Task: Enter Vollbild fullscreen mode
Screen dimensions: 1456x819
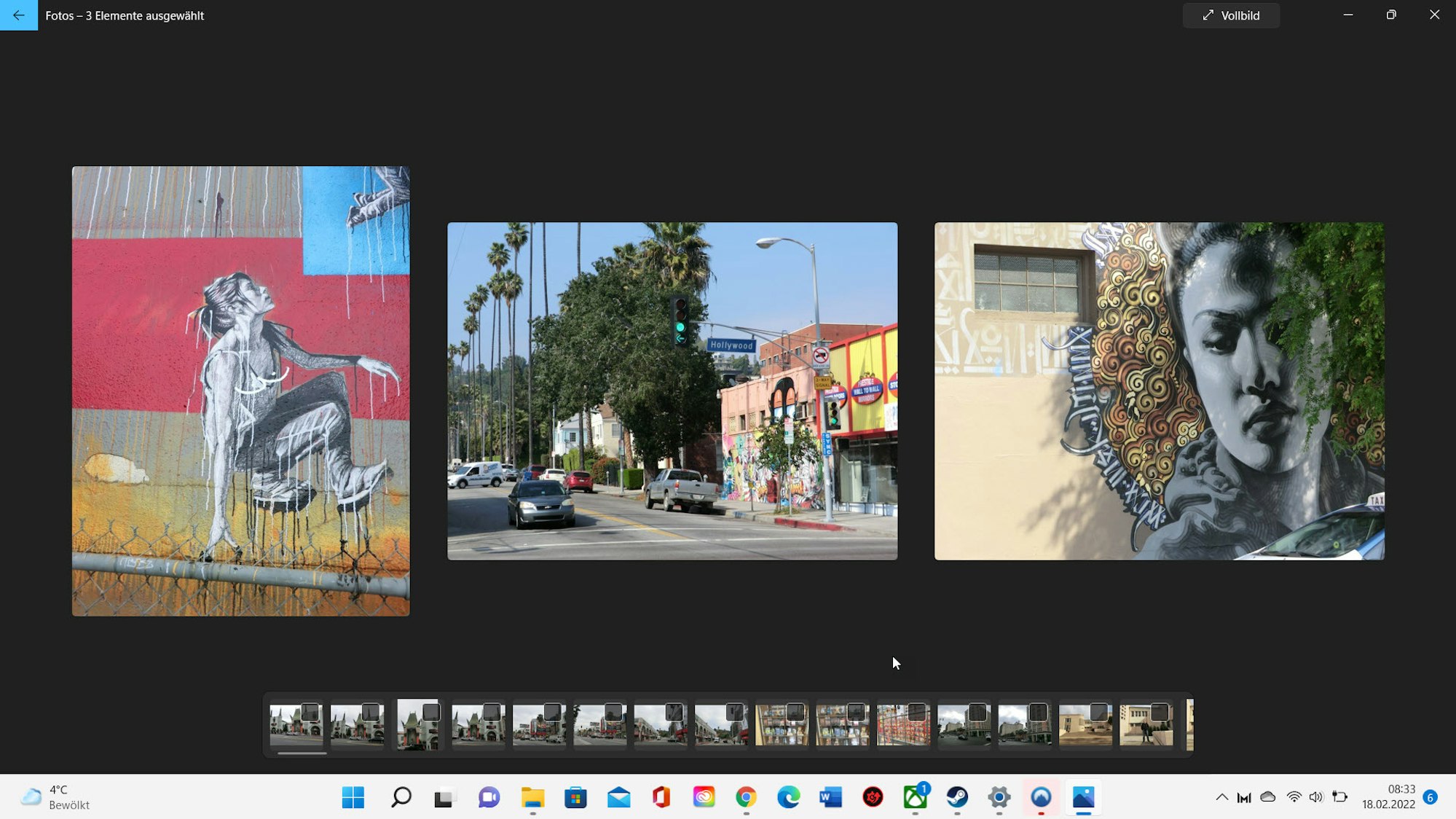Action: point(1231,15)
